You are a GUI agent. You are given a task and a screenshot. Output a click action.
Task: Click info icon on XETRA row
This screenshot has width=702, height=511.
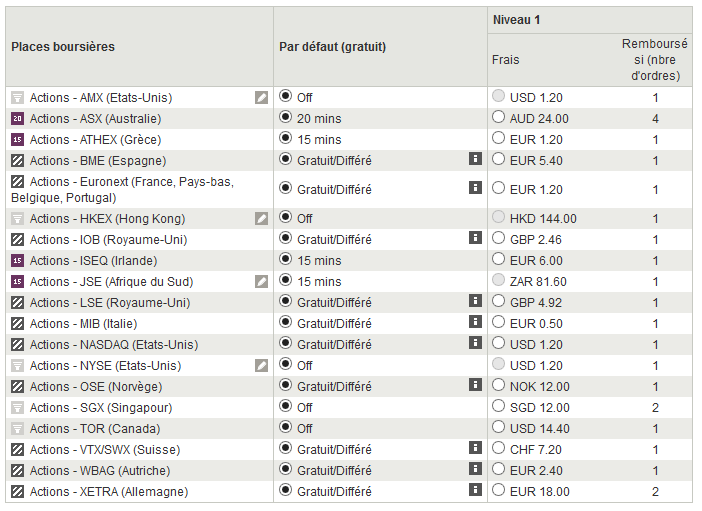click(x=475, y=491)
